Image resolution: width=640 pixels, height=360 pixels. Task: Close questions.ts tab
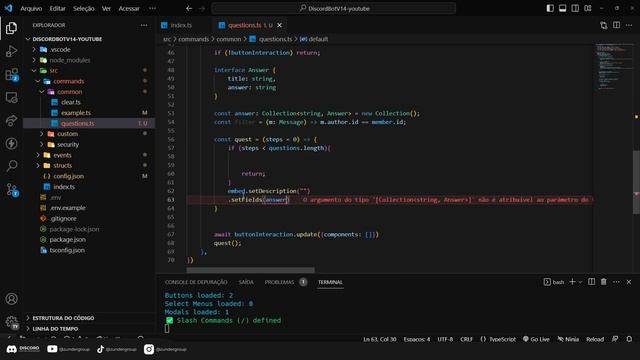(280, 25)
